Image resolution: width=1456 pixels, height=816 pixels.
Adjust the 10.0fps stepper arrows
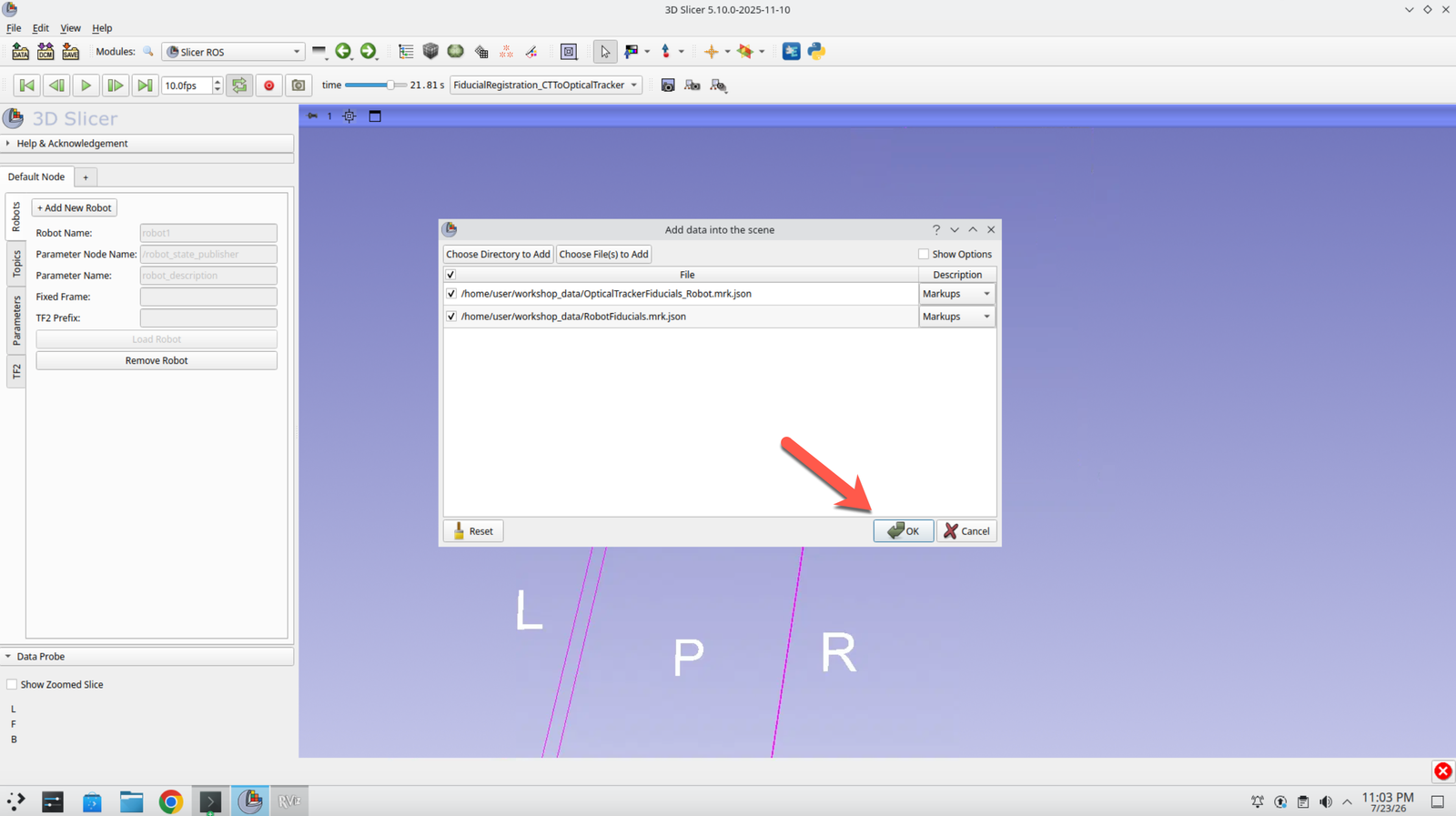click(x=217, y=86)
